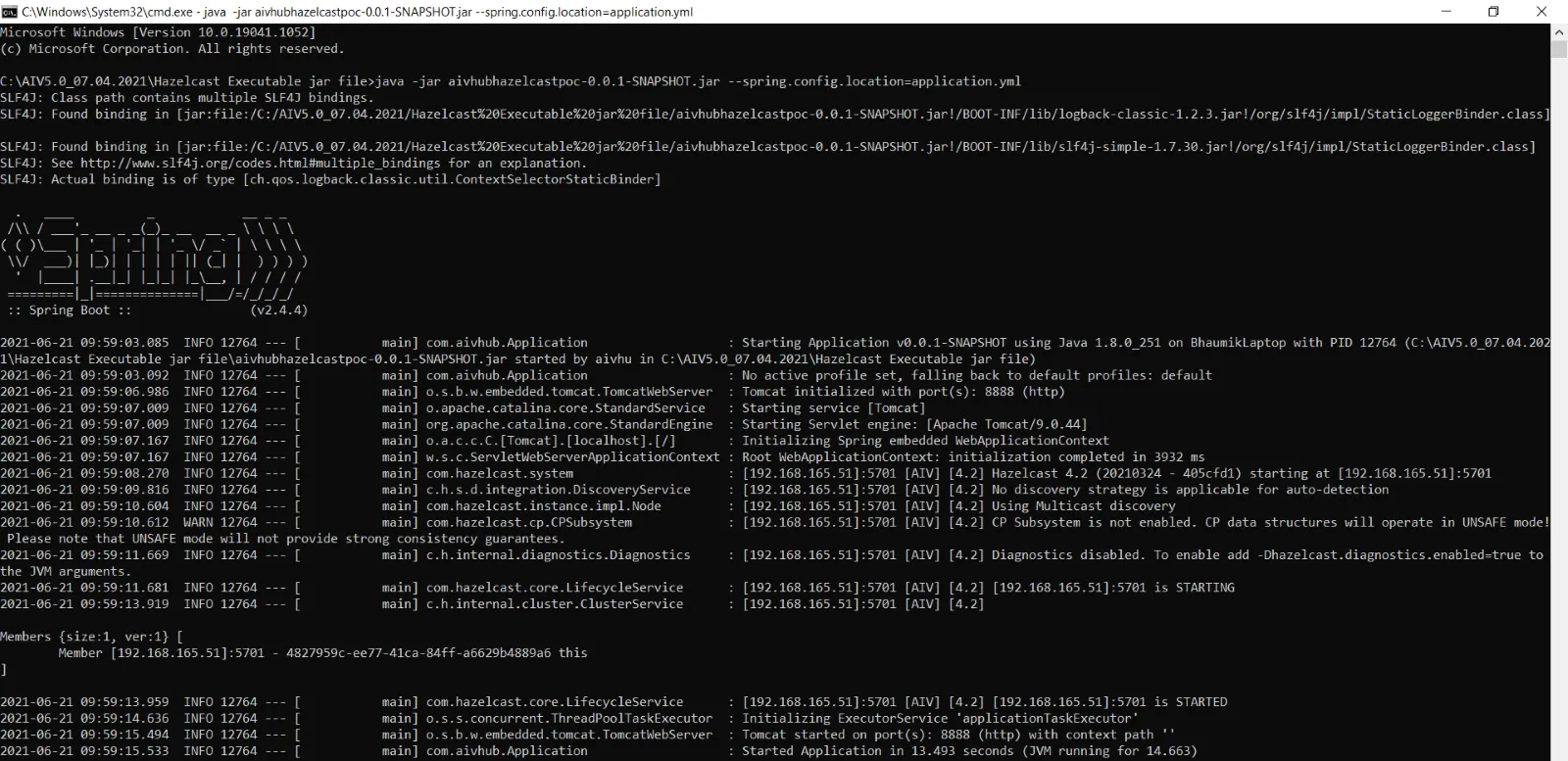Click 'Starting Servlet engine: [Apache Tomcat/9.0.44]' message

pyautogui.click(x=914, y=425)
